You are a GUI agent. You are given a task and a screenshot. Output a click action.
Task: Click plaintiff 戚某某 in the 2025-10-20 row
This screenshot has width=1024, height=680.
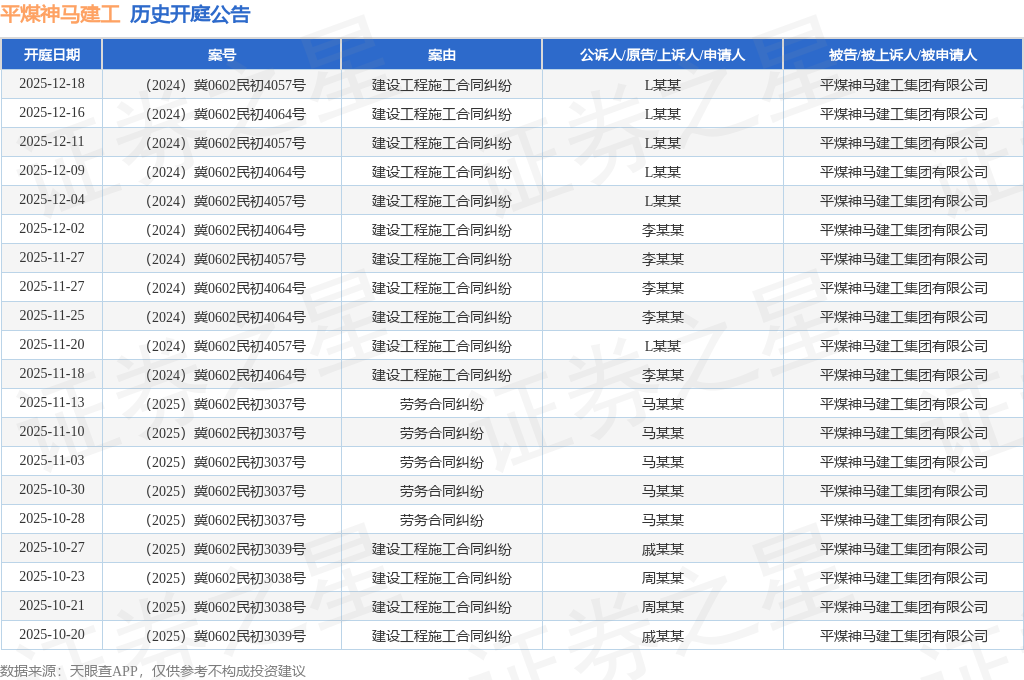[x=662, y=636]
